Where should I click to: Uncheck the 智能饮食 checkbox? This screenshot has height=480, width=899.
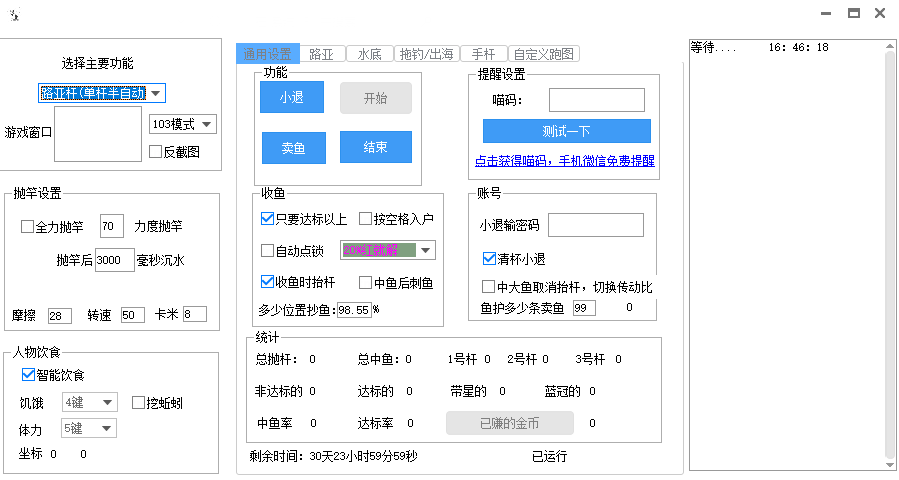coord(29,375)
